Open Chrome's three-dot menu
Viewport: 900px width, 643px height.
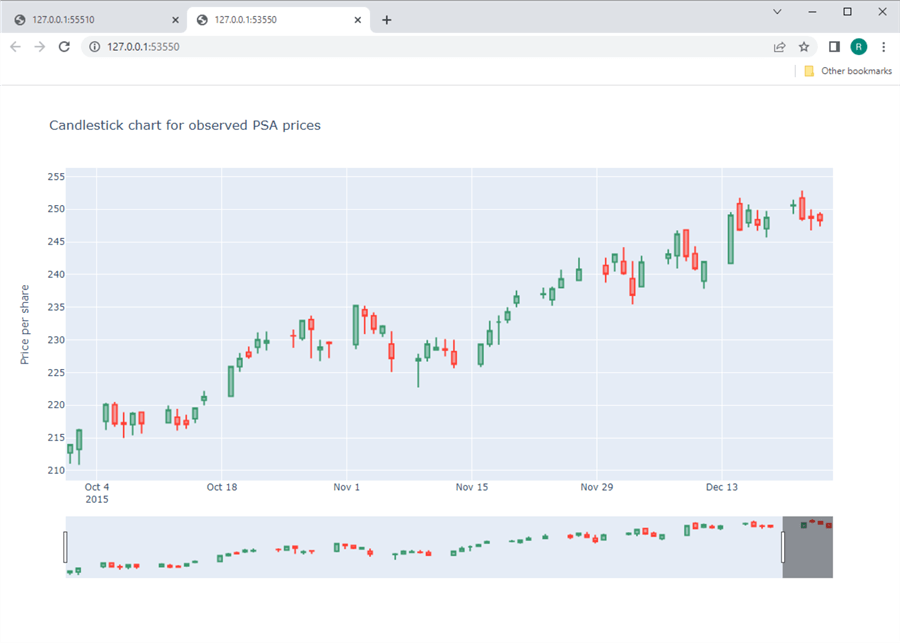coord(884,46)
